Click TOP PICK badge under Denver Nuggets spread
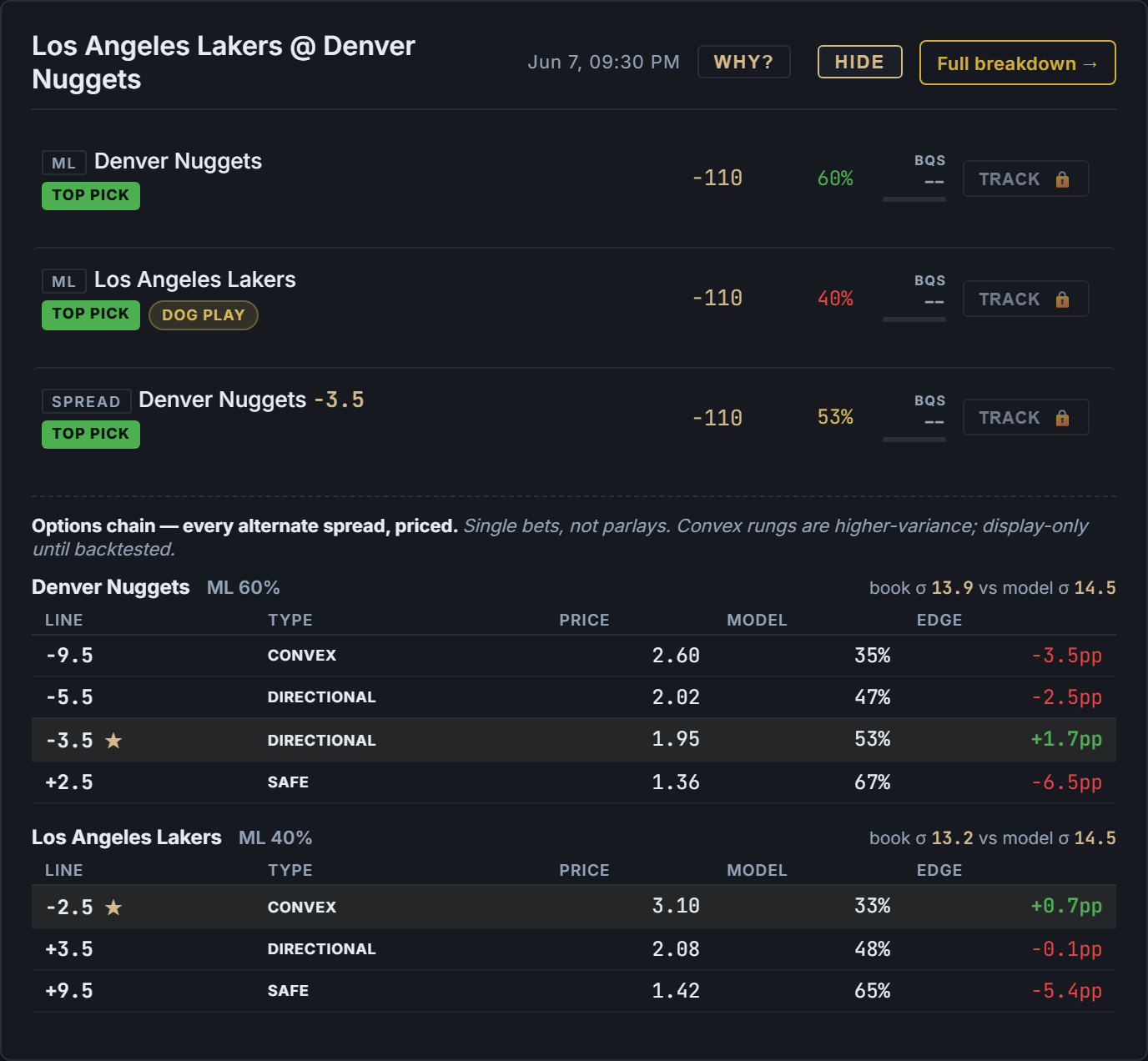The height and width of the screenshot is (1061, 1148). 91,434
